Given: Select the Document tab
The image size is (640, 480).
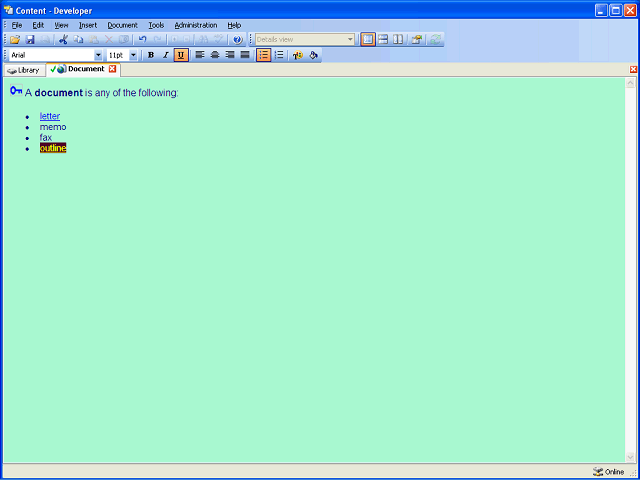Looking at the screenshot, I should click(x=81, y=69).
